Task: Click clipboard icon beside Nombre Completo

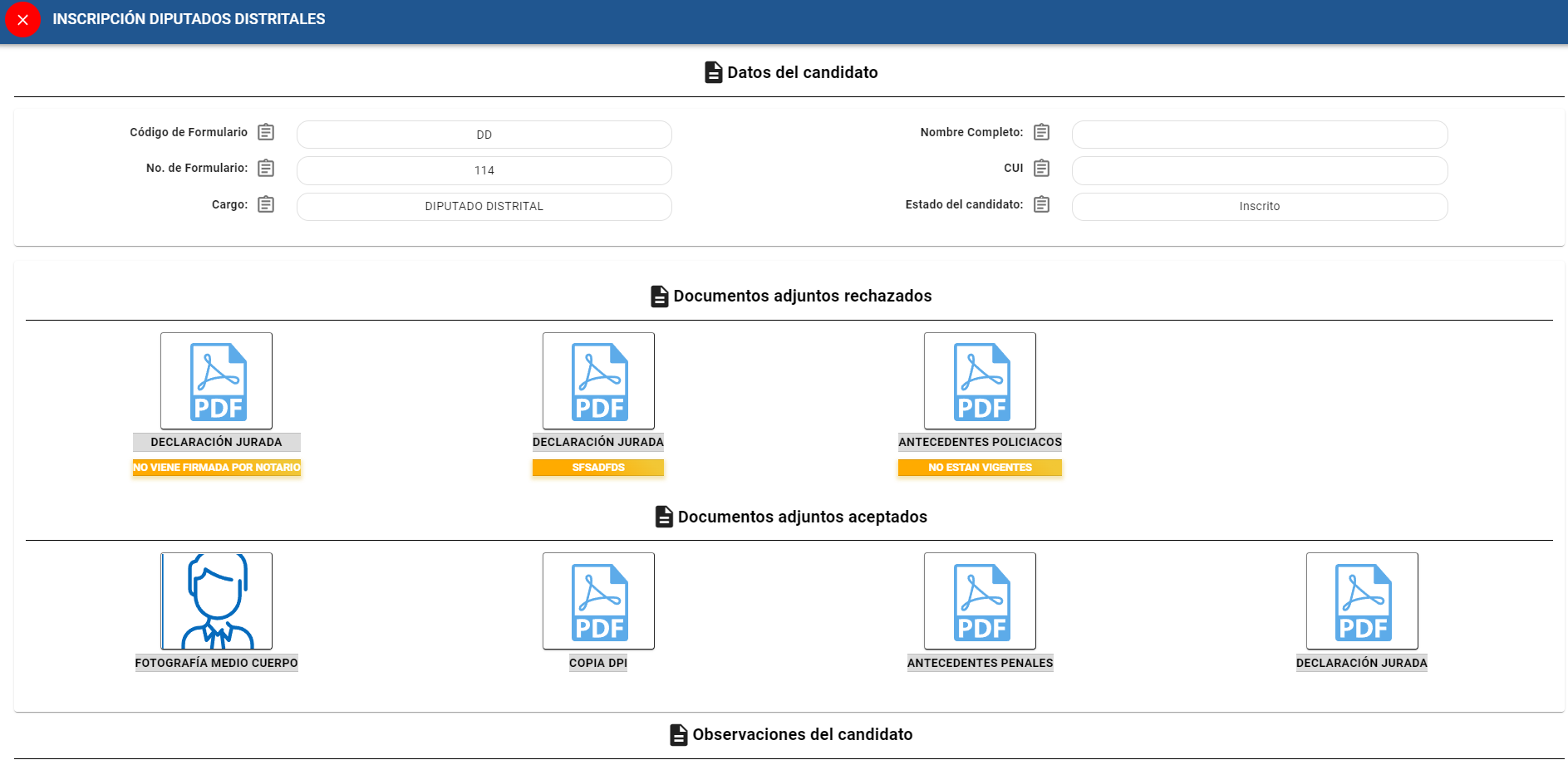Action: pyautogui.click(x=1041, y=132)
